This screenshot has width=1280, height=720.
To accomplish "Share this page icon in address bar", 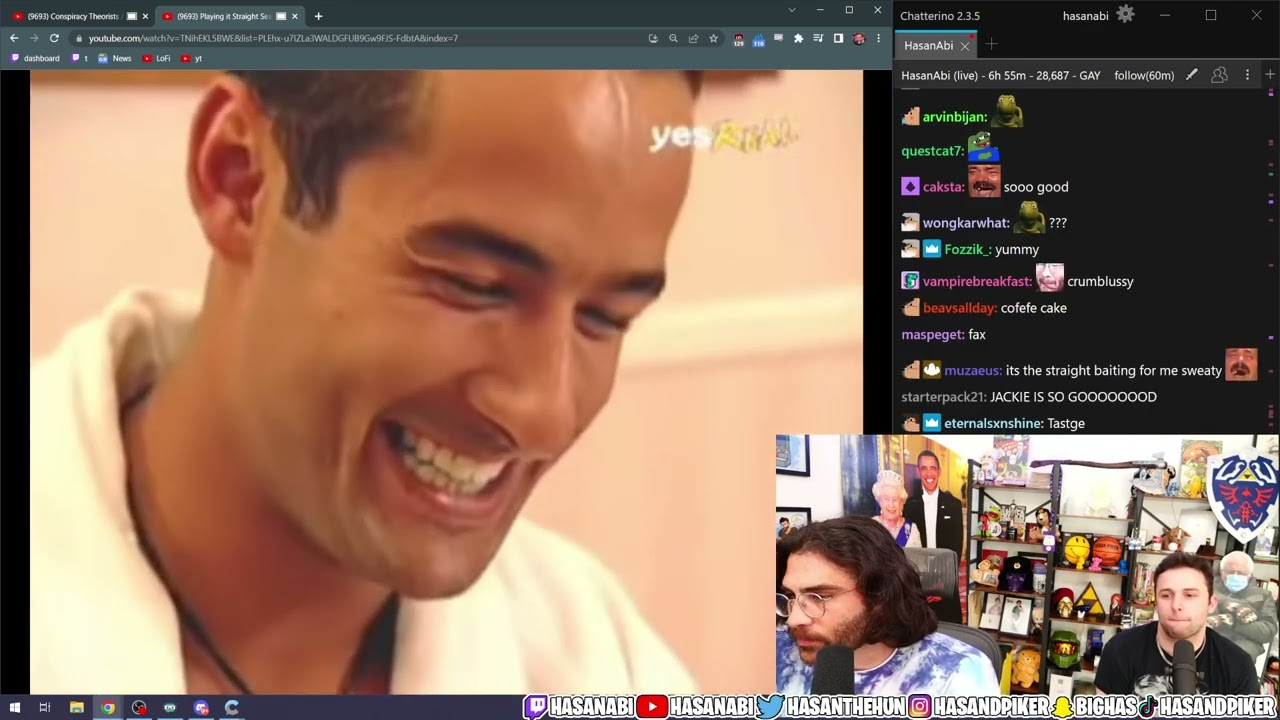I will pyautogui.click(x=693, y=38).
